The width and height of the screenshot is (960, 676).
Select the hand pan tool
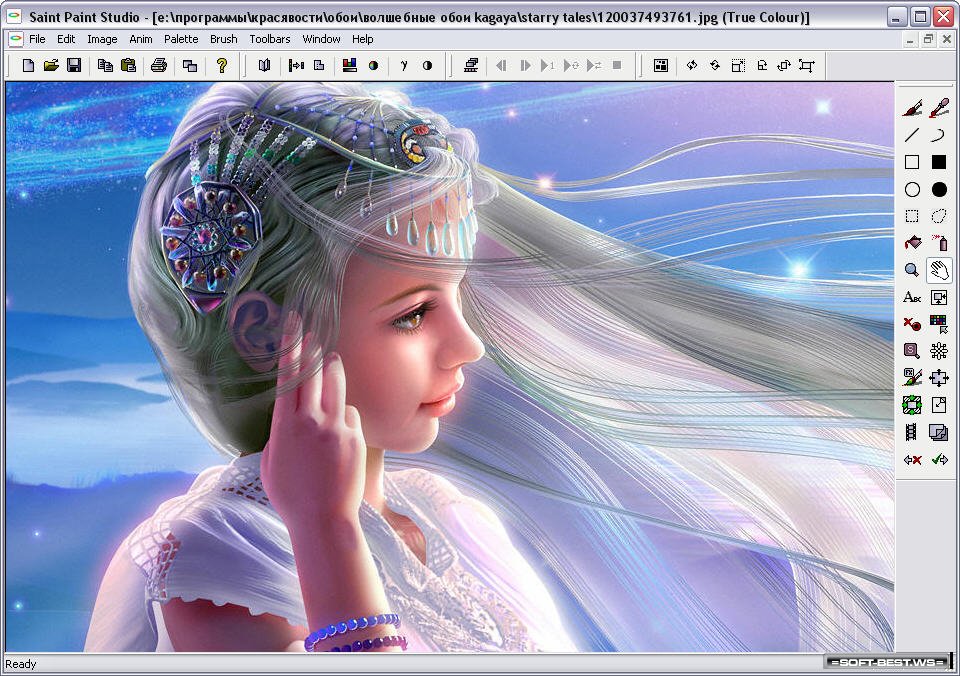(939, 270)
